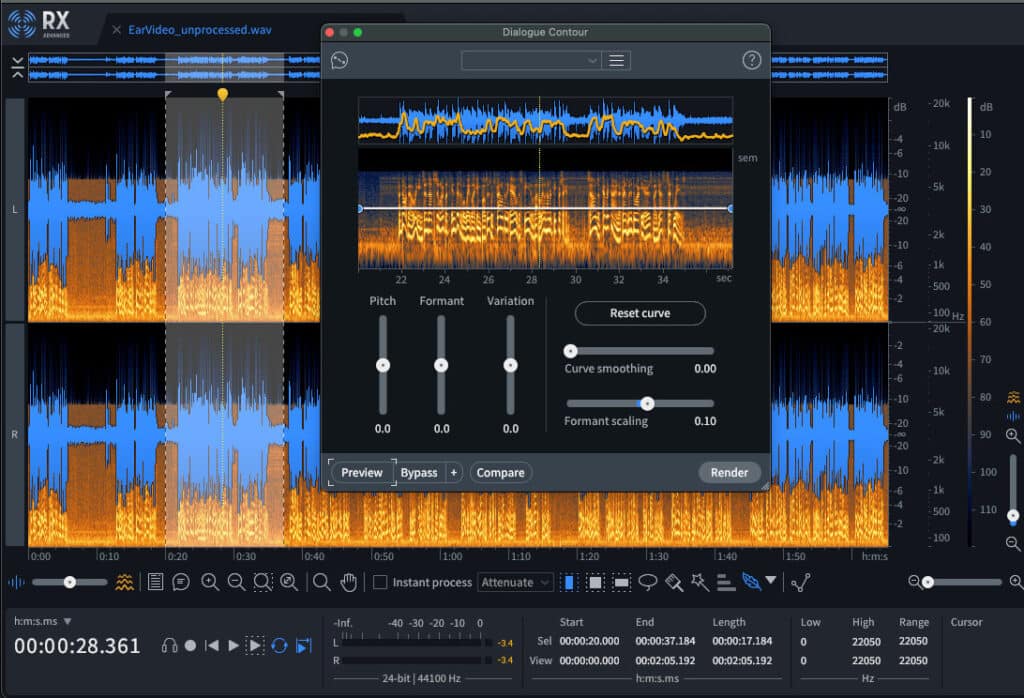Open the preset menu hamburger icon
The height and width of the screenshot is (698, 1024).
617,61
